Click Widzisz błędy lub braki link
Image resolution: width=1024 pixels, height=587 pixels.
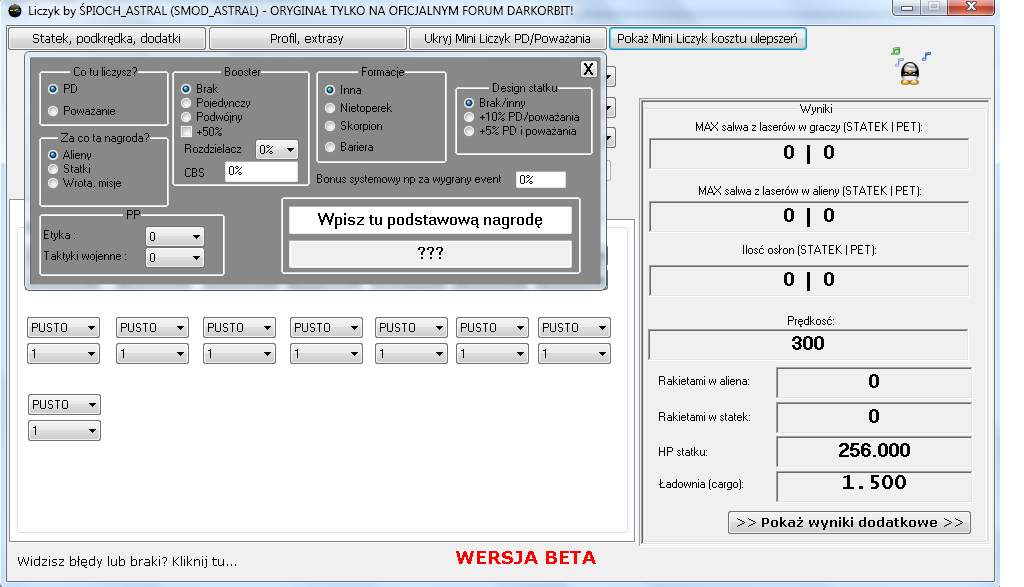point(127,562)
